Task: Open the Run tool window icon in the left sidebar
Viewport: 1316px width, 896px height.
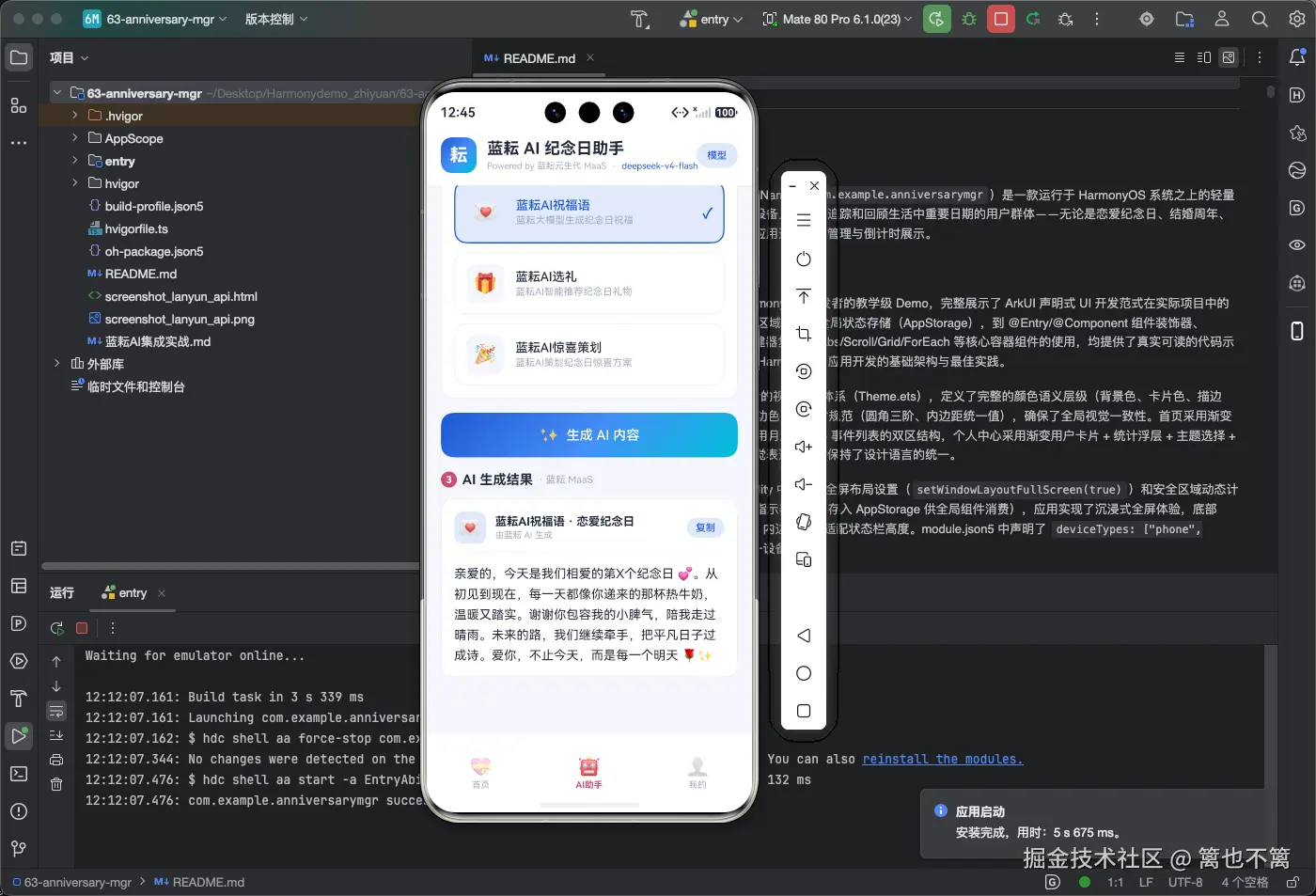Action: point(19,735)
